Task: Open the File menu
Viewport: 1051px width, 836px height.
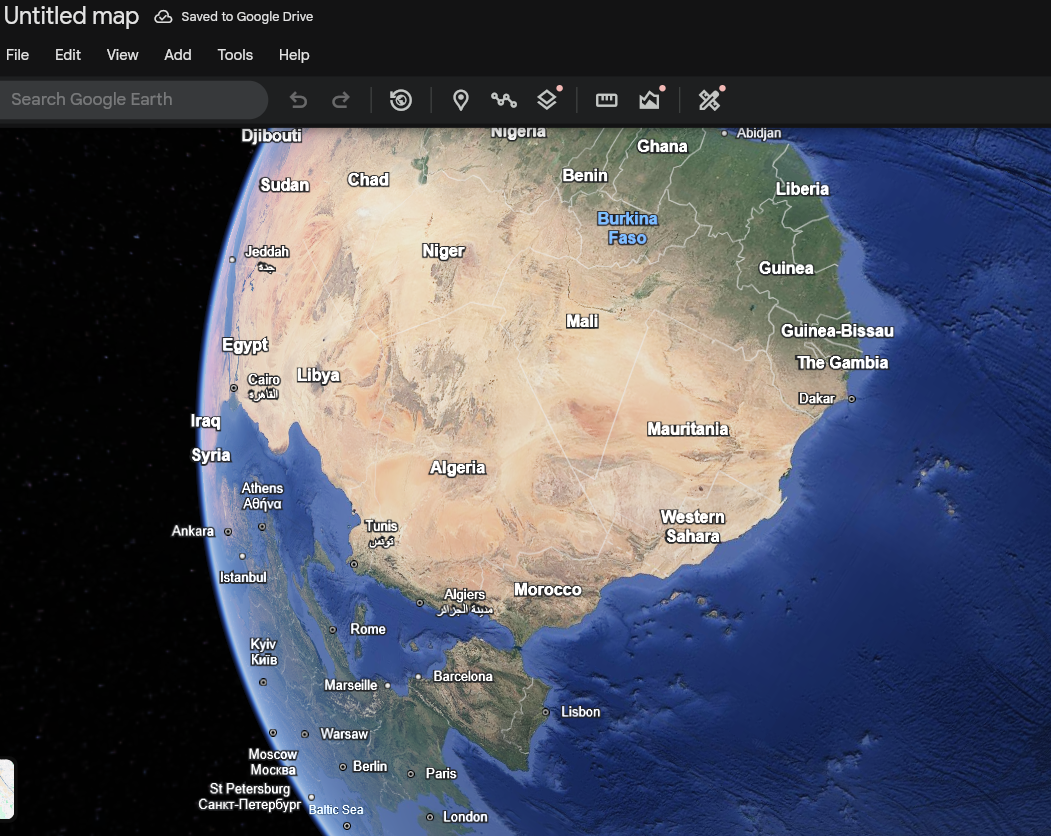Action: coord(17,55)
